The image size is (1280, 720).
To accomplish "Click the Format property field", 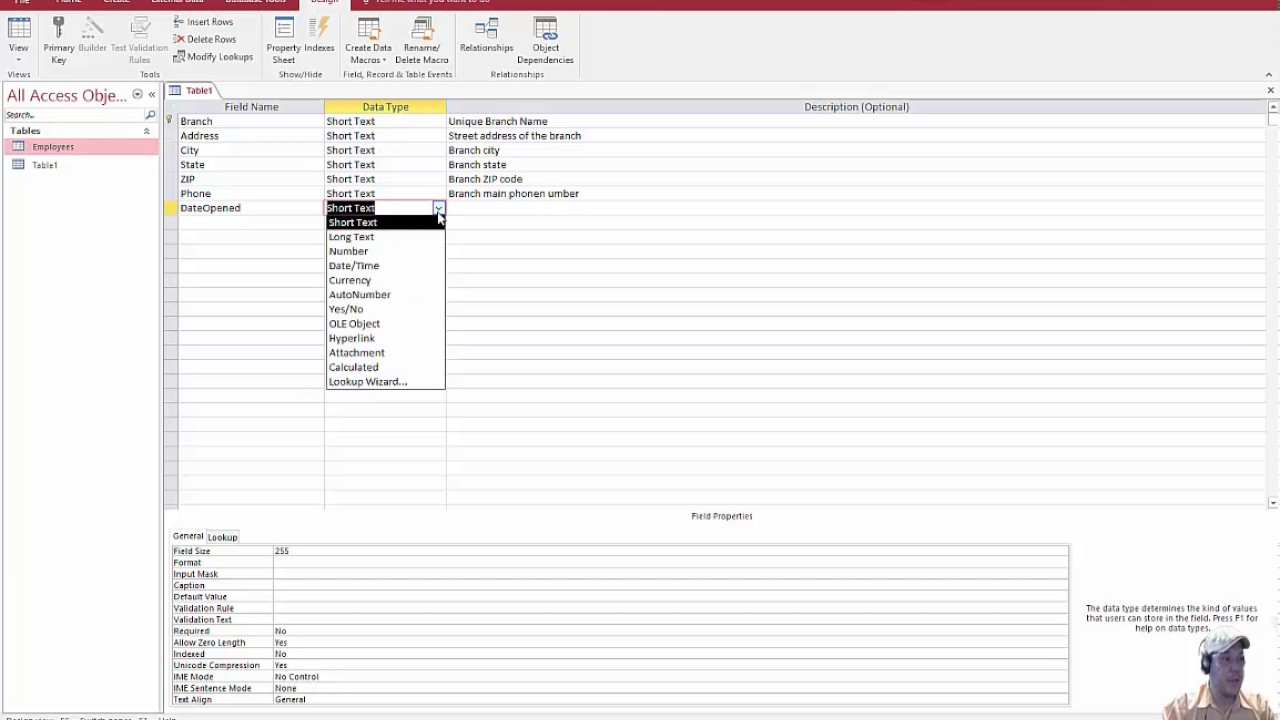I will tap(670, 563).
